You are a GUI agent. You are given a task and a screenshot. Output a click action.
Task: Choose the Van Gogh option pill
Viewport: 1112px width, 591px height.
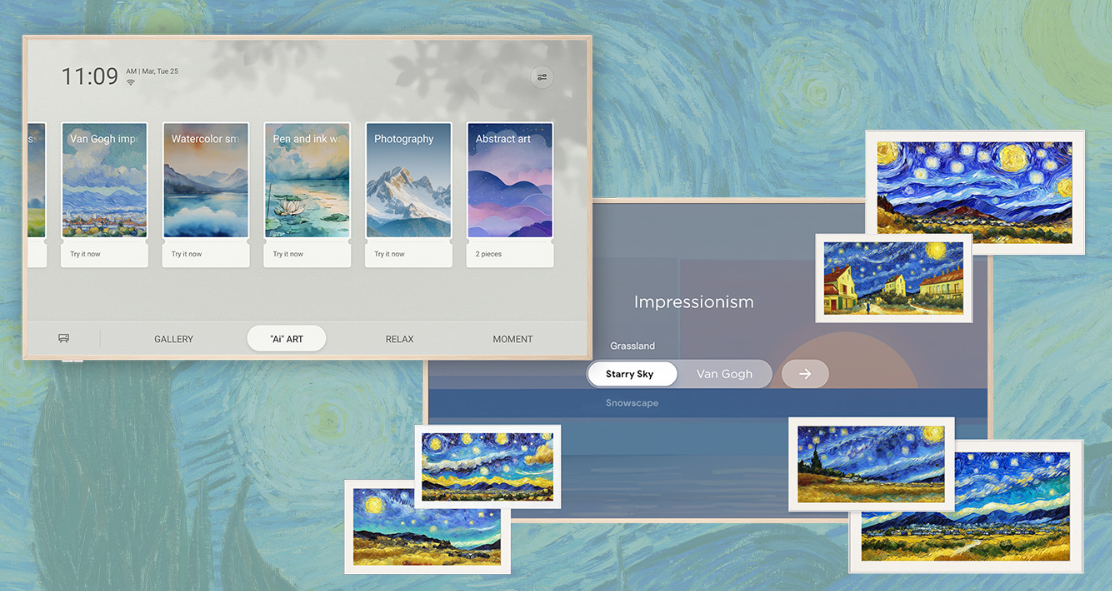point(725,374)
